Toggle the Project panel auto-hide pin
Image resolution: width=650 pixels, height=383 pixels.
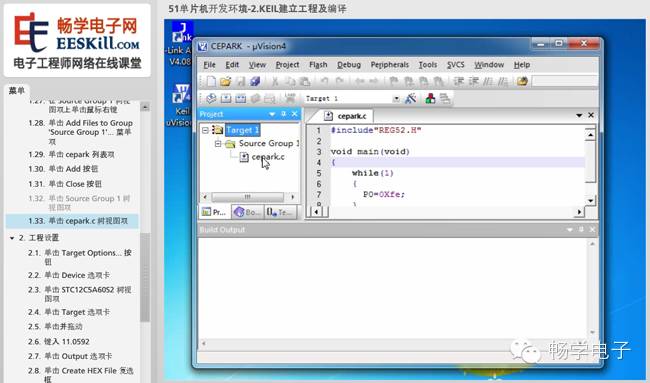point(284,114)
